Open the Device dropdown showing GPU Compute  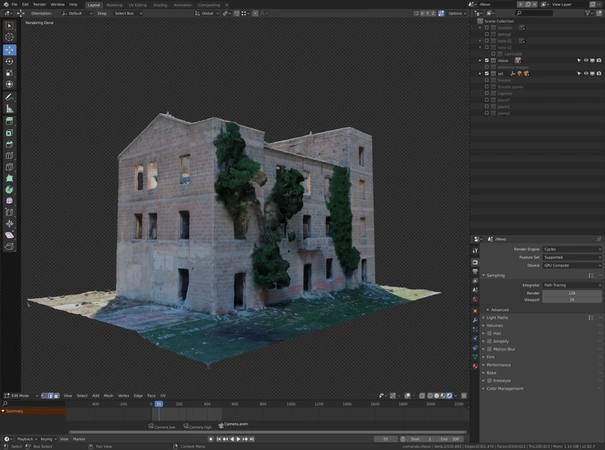(x=572, y=266)
